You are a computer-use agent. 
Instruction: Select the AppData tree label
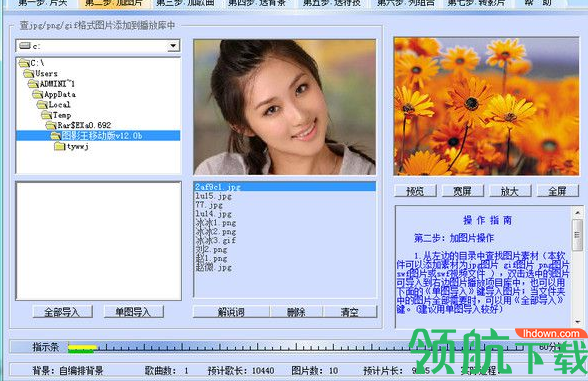point(60,94)
